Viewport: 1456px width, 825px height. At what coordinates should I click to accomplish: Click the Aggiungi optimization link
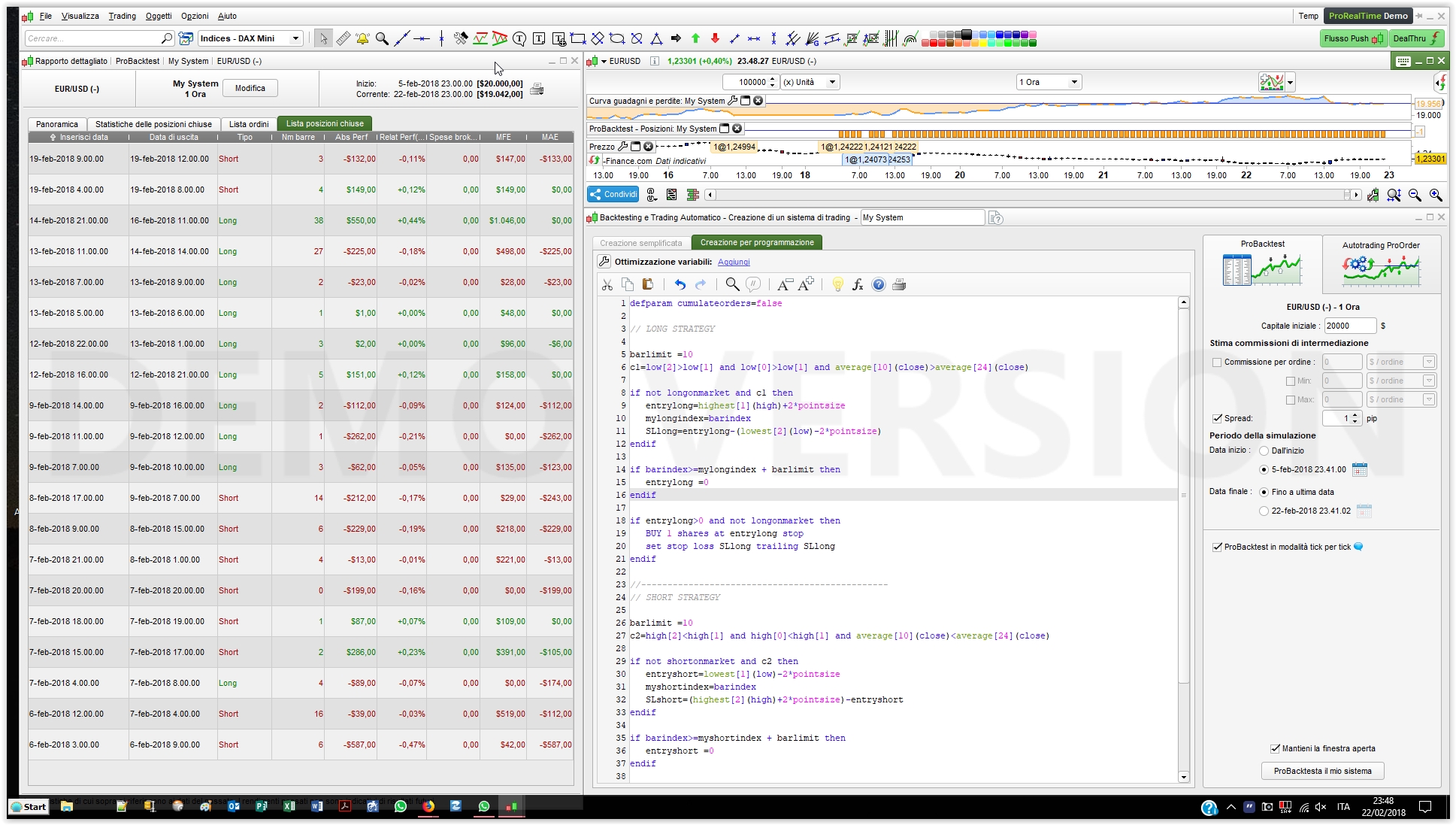coord(734,262)
